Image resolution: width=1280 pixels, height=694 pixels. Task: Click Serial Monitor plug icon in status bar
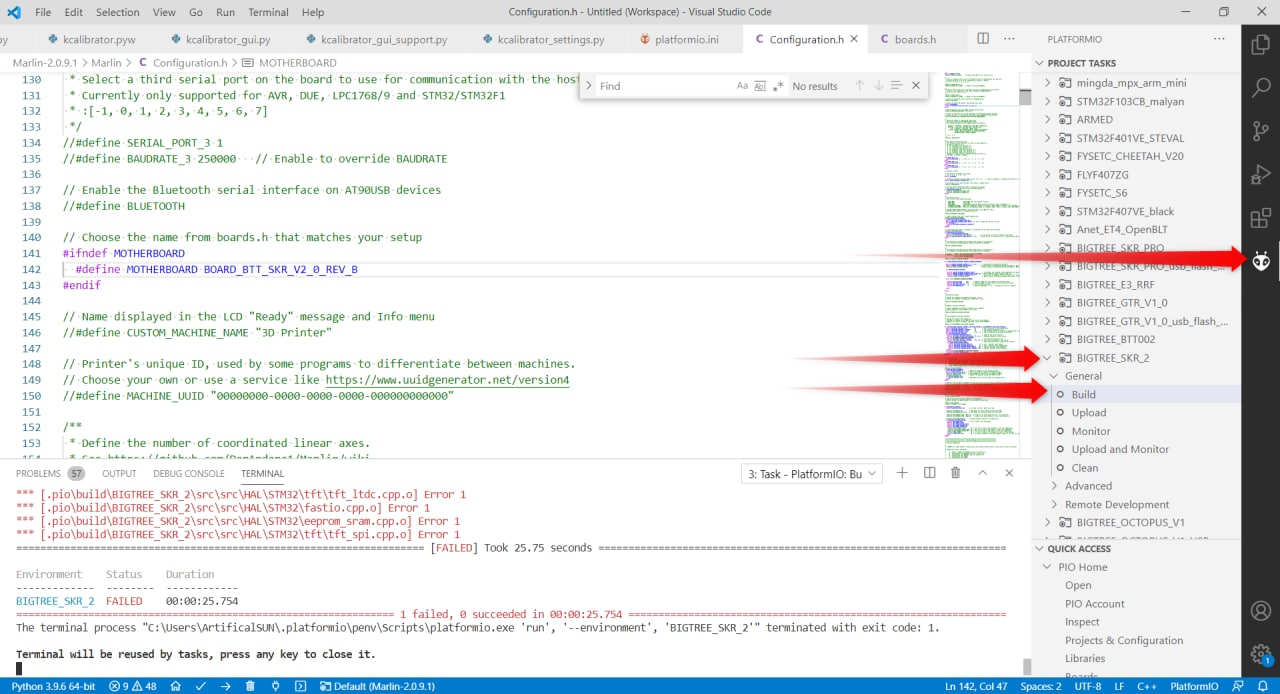click(275, 686)
